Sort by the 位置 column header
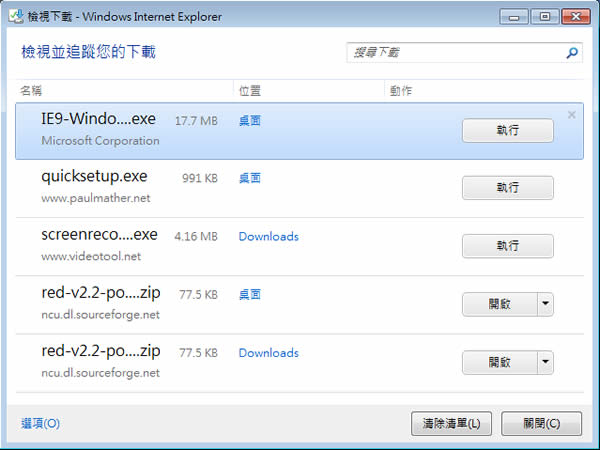 click(x=250, y=91)
